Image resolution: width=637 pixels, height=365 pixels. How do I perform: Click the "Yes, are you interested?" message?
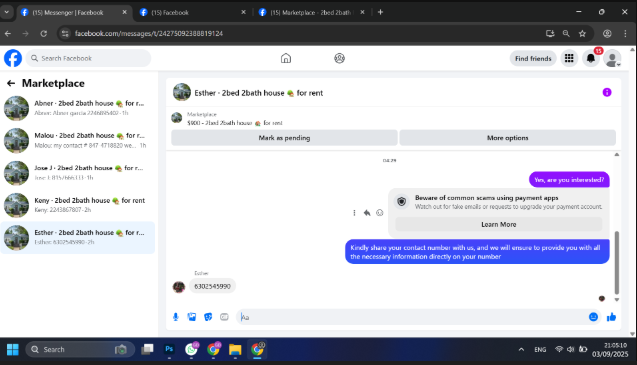click(569, 180)
